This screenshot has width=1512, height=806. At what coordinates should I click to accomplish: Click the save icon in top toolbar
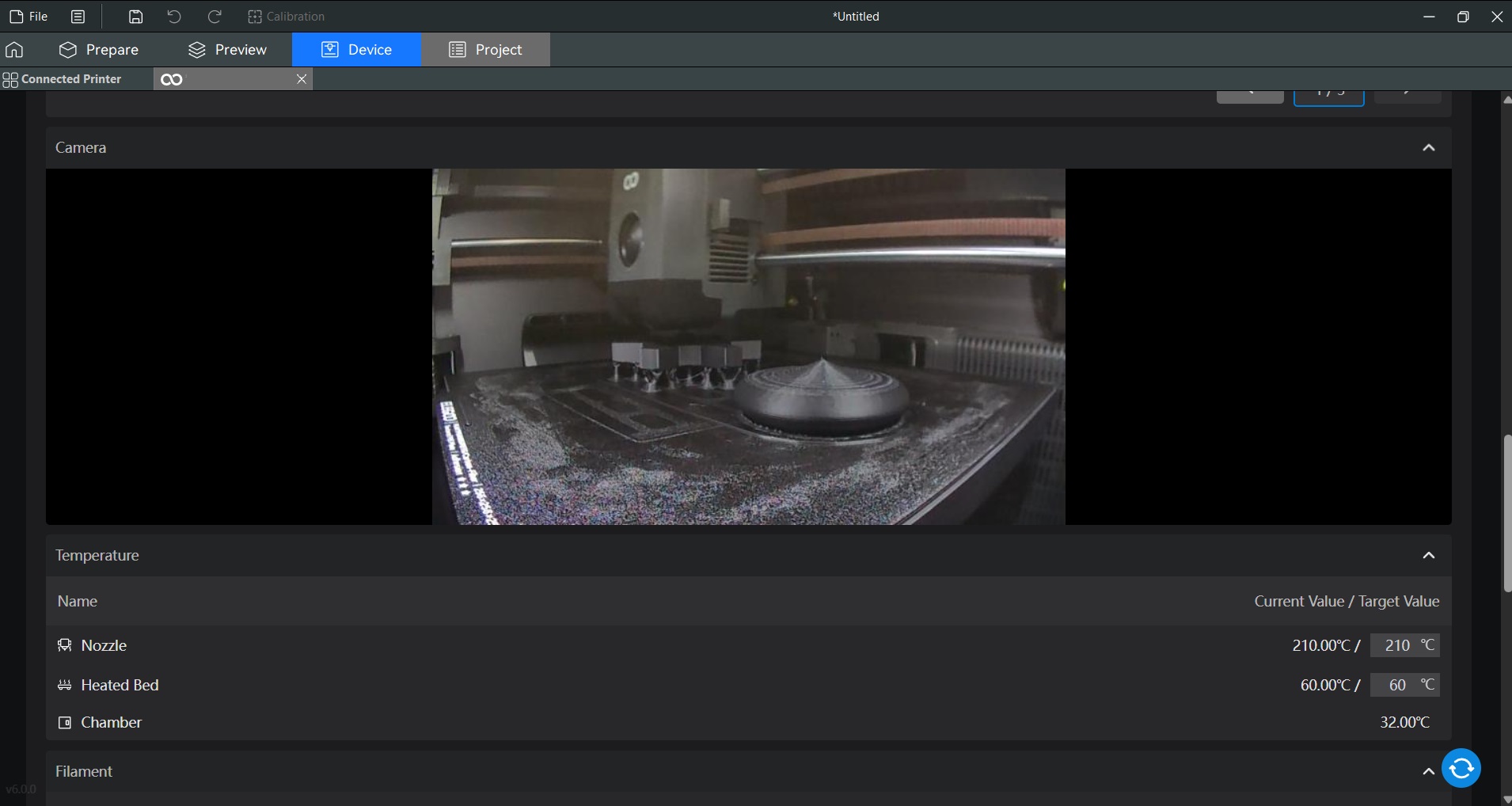click(135, 17)
